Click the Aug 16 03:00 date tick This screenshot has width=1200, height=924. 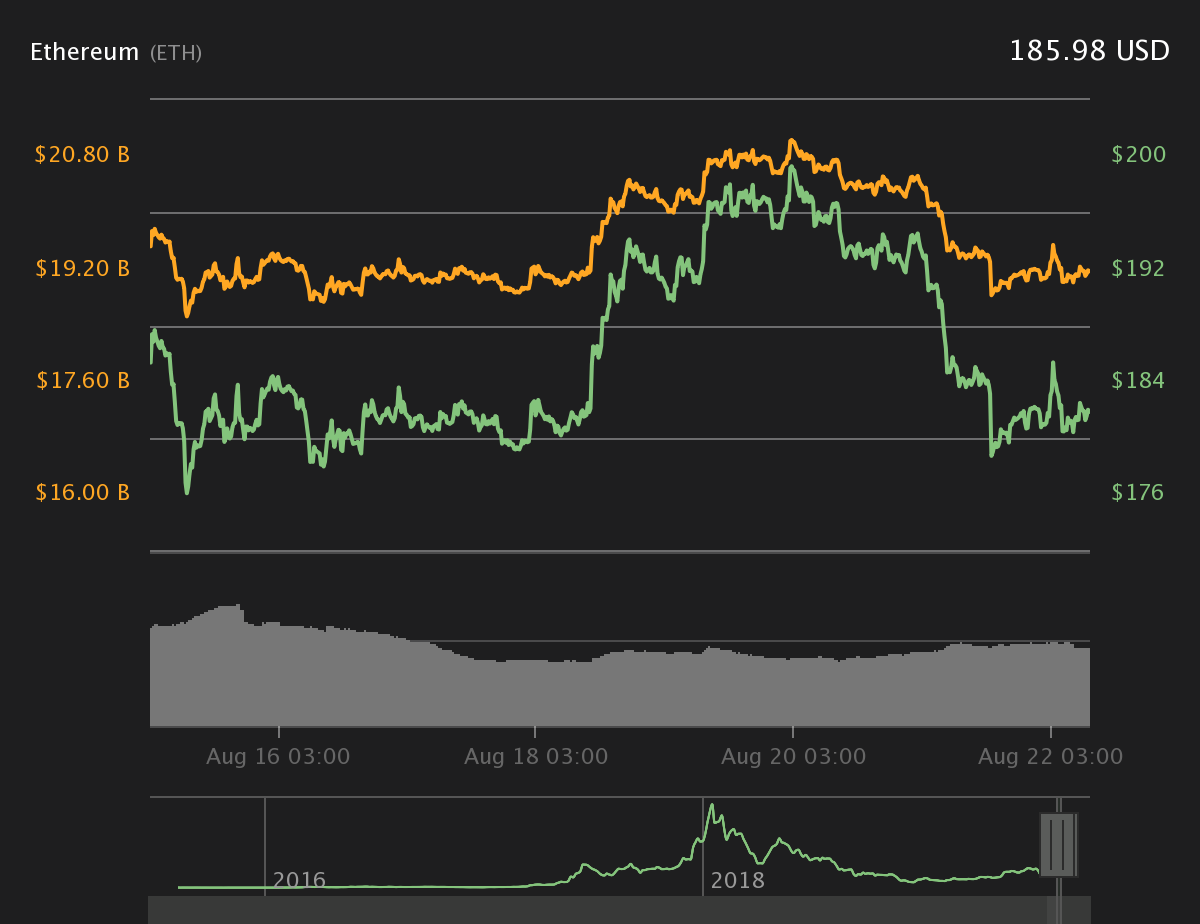(x=278, y=757)
